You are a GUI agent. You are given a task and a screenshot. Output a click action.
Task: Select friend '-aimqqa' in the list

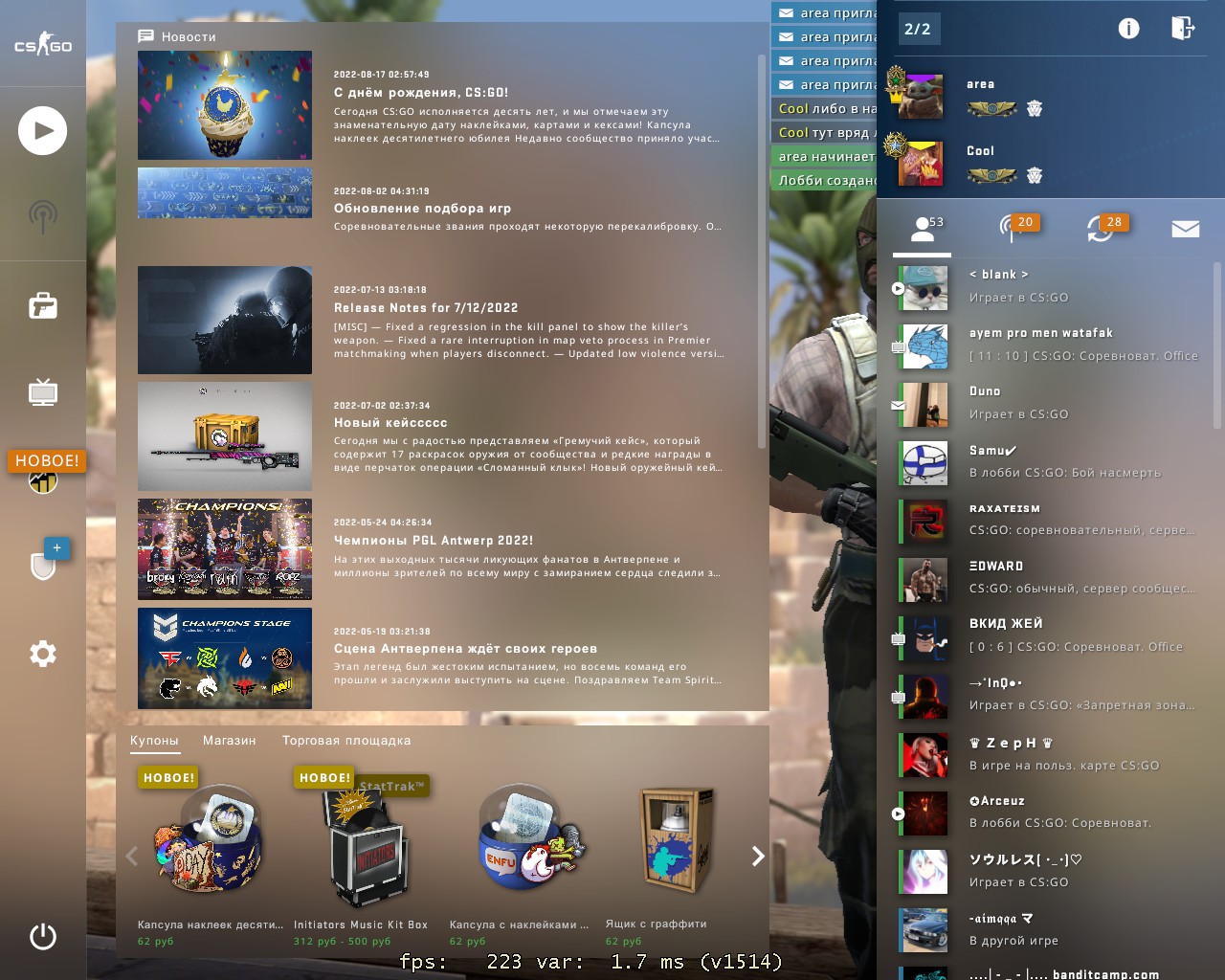tap(1051, 929)
